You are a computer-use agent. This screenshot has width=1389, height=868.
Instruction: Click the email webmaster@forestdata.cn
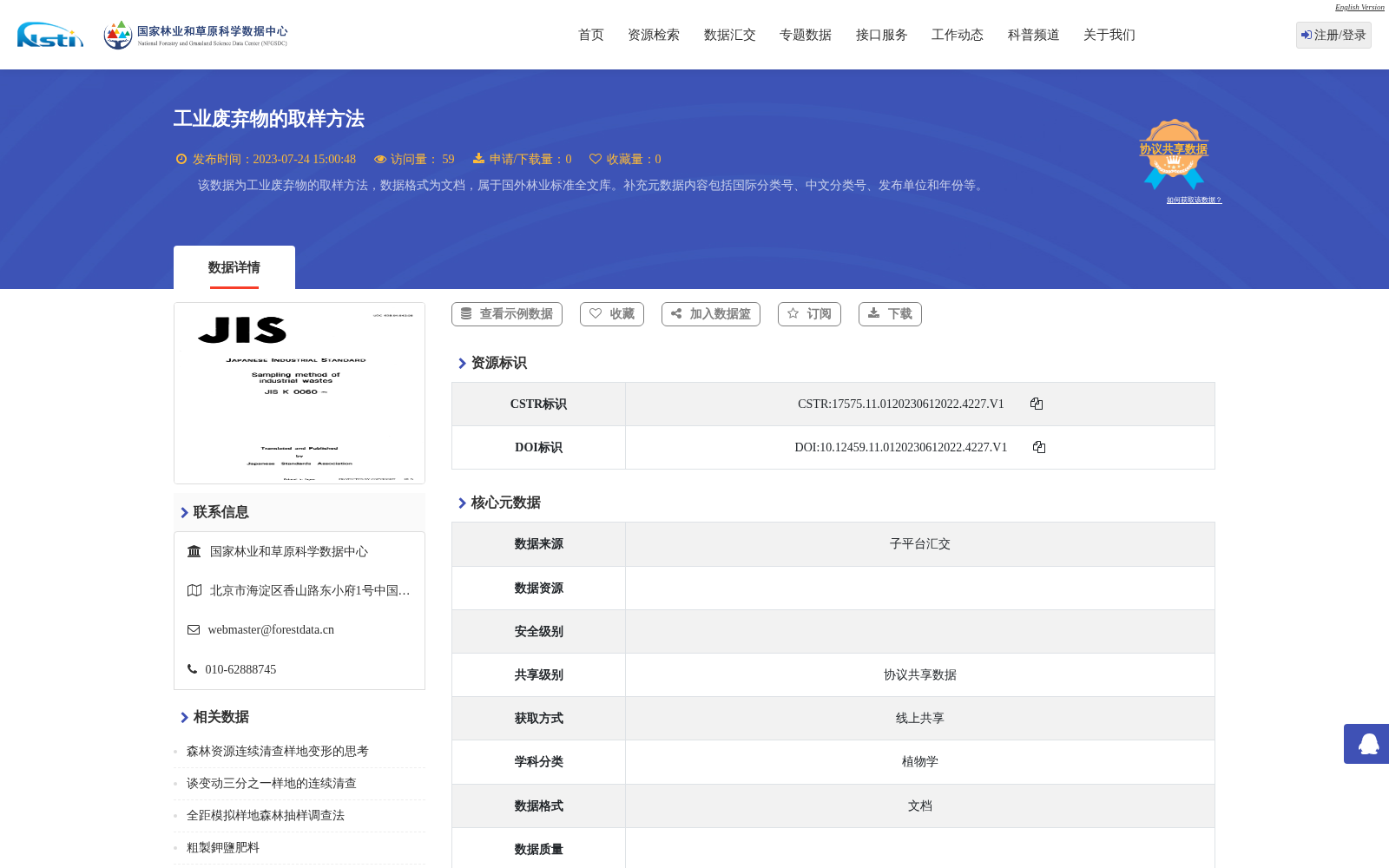[x=271, y=629]
